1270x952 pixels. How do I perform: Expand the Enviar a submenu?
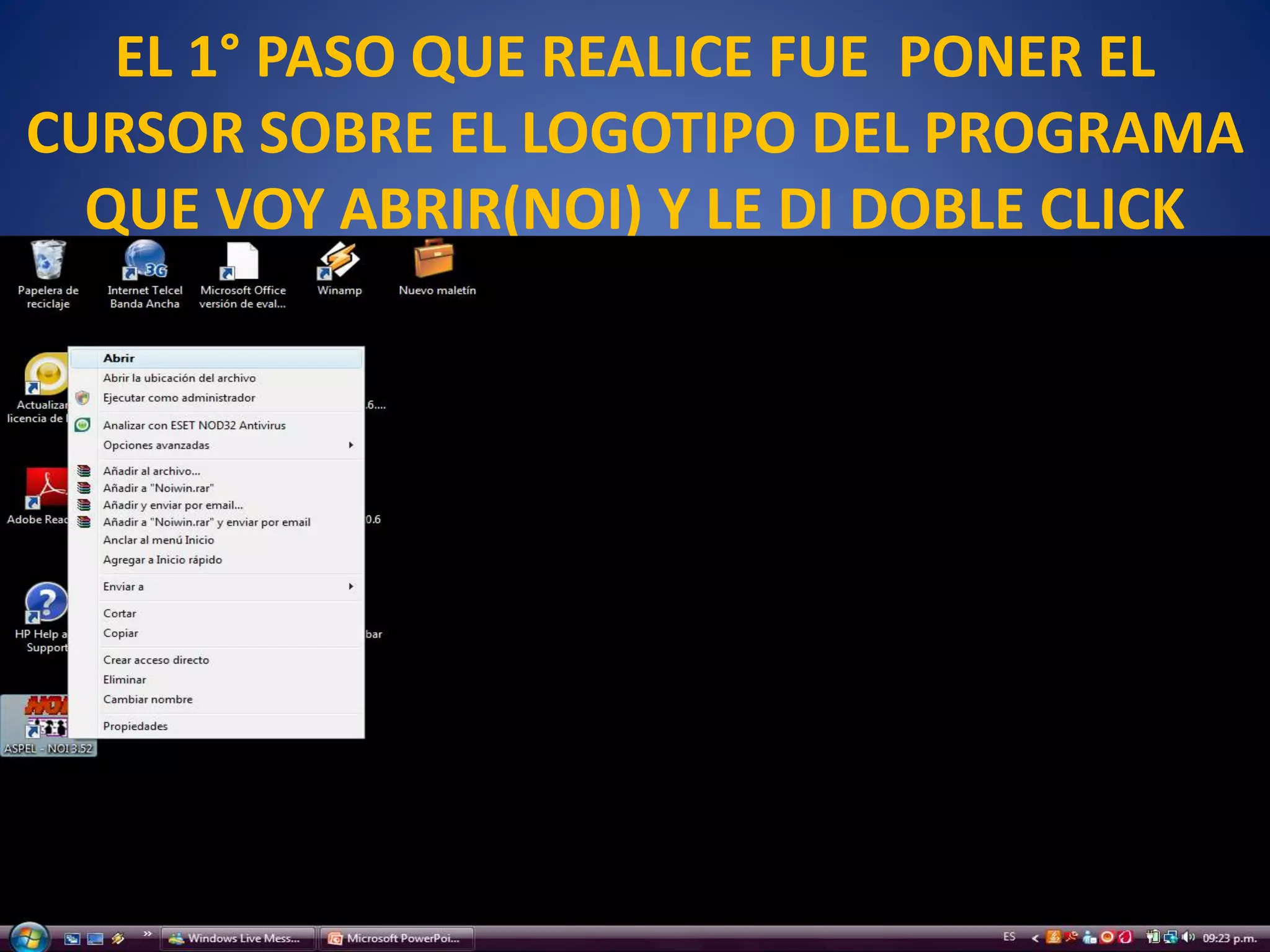click(123, 586)
